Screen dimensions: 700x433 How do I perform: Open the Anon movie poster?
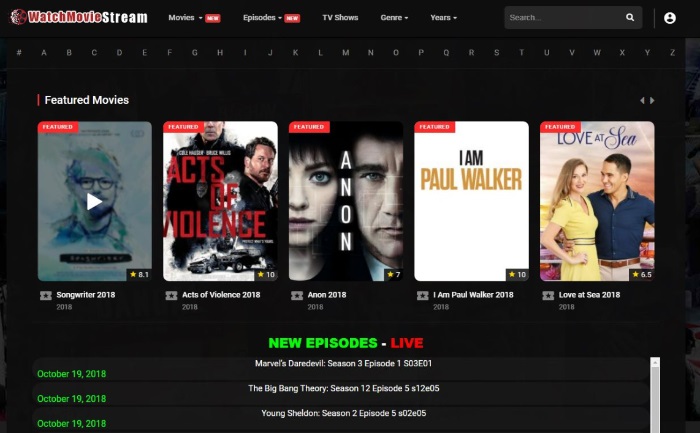click(346, 201)
